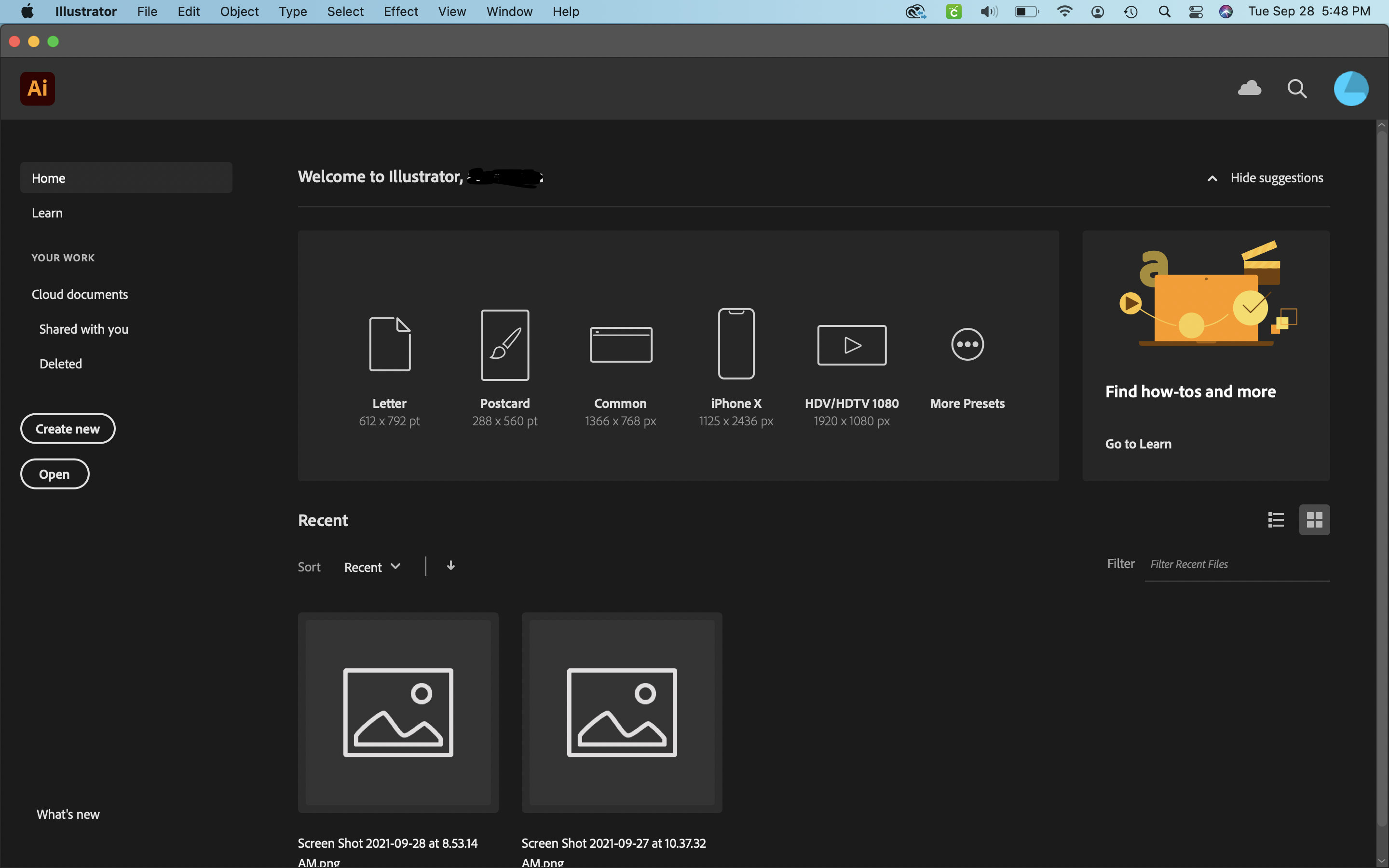Viewport: 1389px width, 868px height.
Task: Click the Illustrator Ai home logo
Action: click(37, 88)
